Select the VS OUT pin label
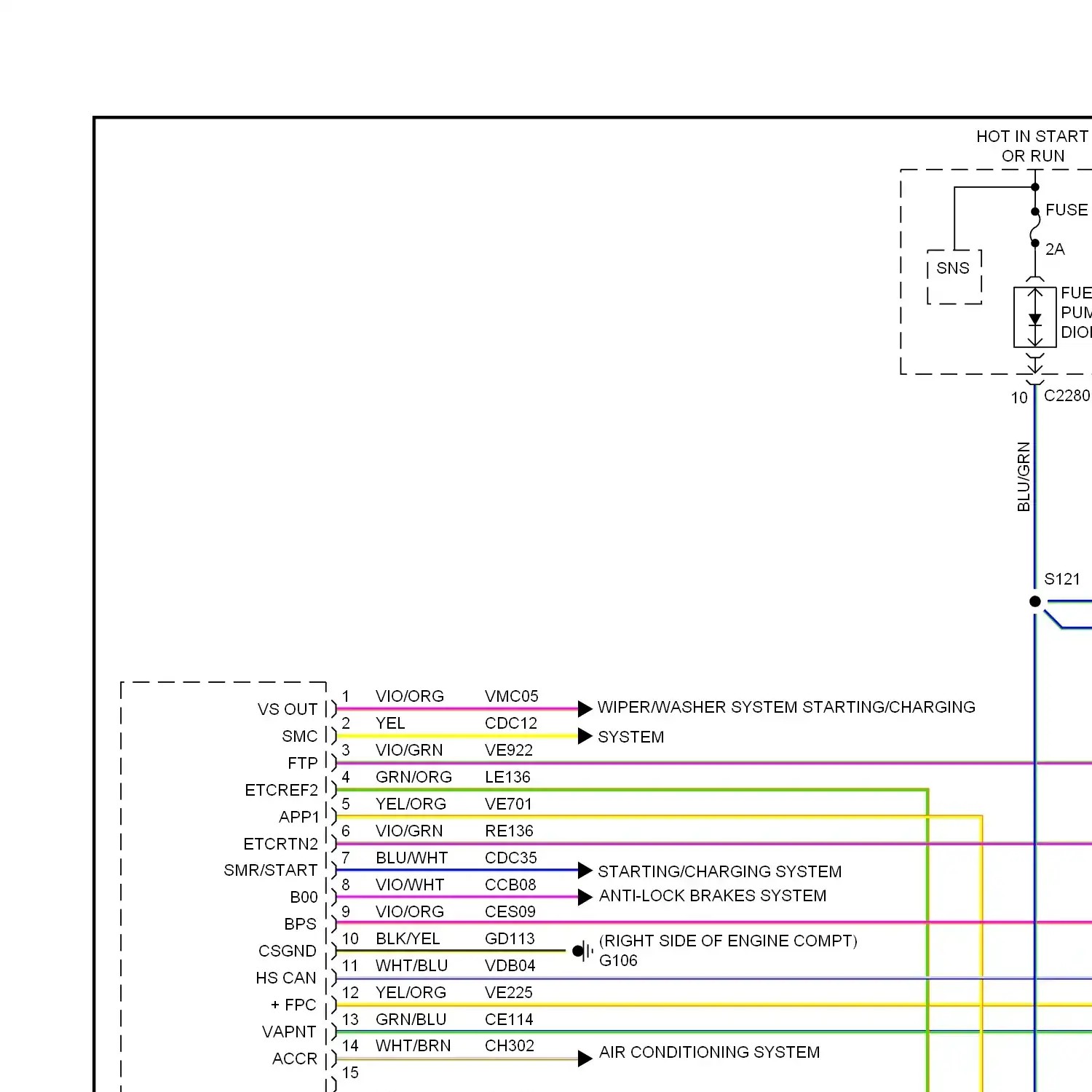This screenshot has height=1092, width=1092. 288,709
